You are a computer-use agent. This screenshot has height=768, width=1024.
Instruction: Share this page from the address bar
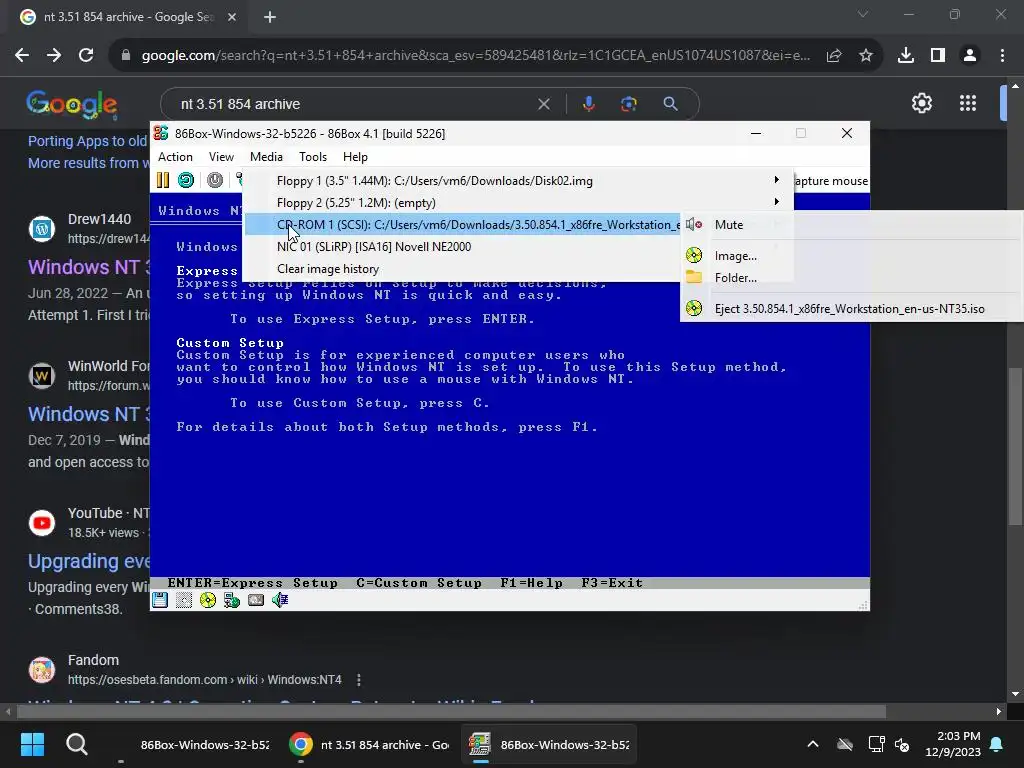834,56
